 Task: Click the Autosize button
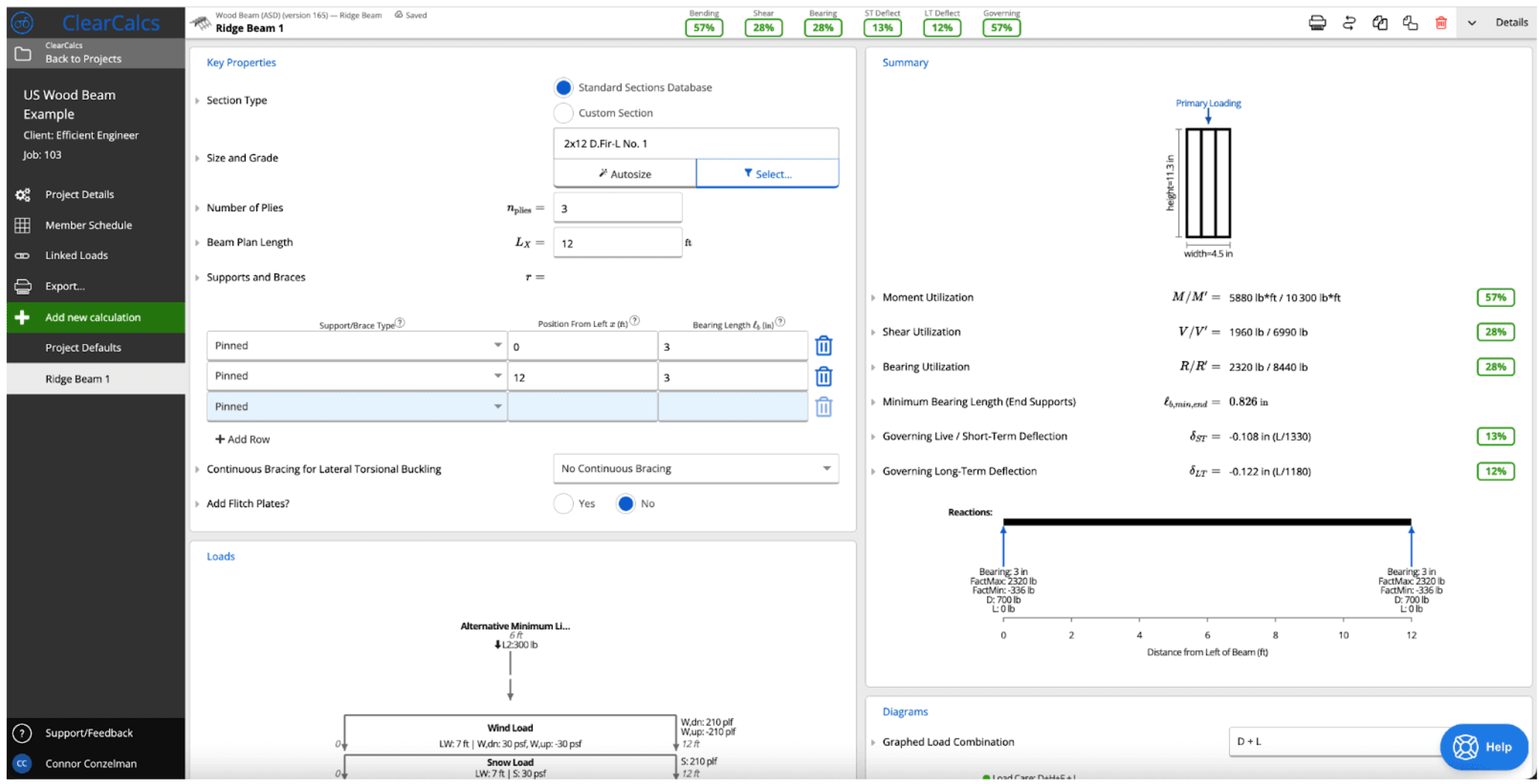pos(625,174)
